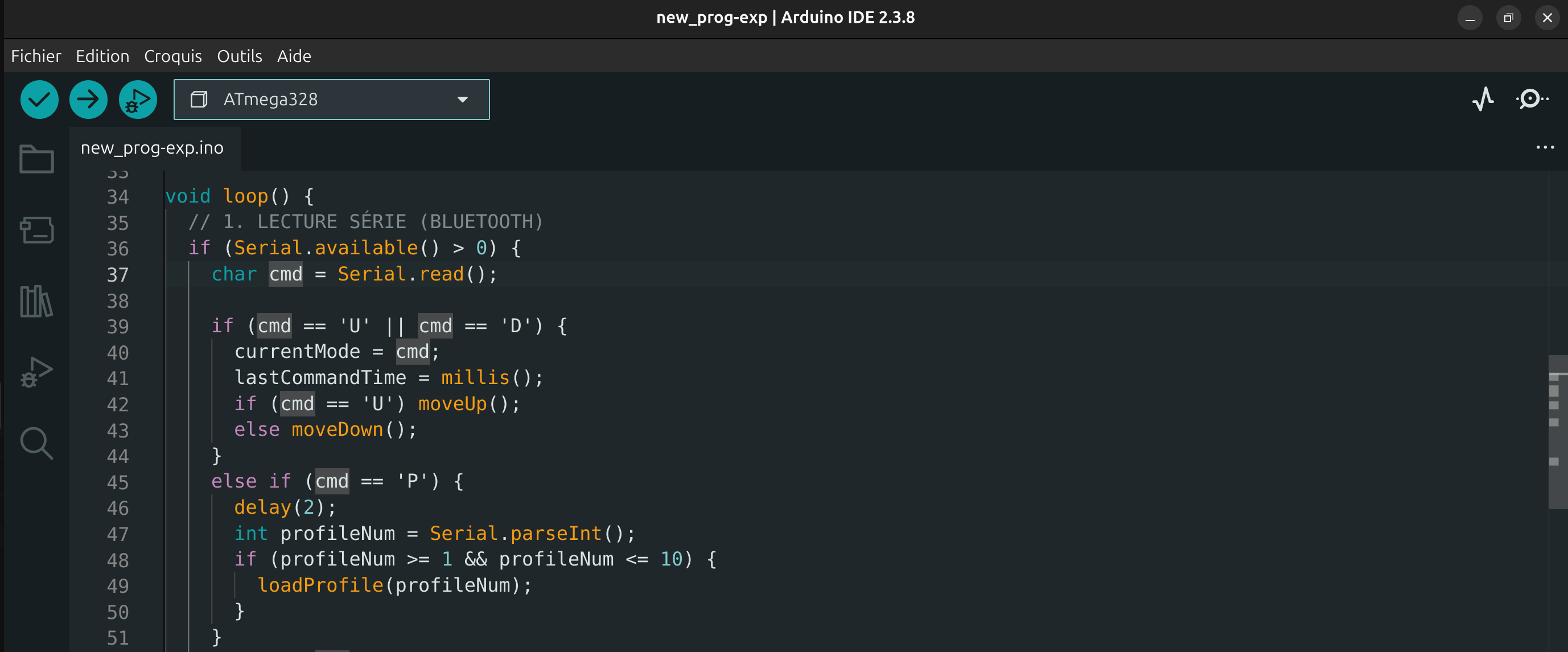Open the Library Manager sidebar icon
This screenshot has height=652, width=1568.
coord(36,301)
